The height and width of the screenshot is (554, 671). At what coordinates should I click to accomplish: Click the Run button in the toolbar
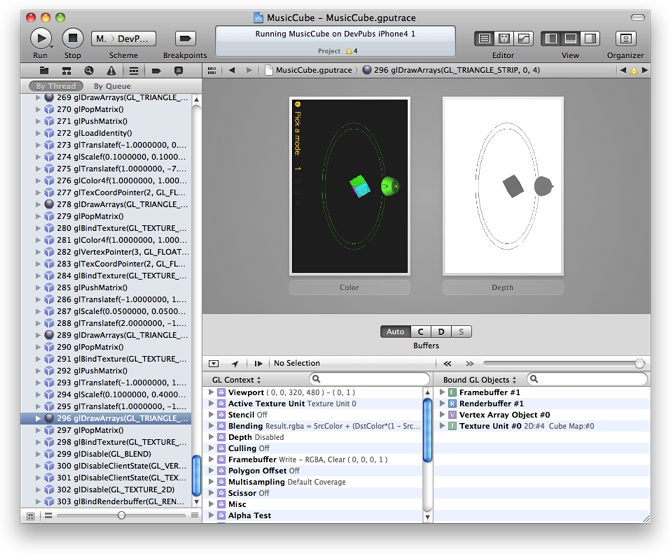point(41,38)
